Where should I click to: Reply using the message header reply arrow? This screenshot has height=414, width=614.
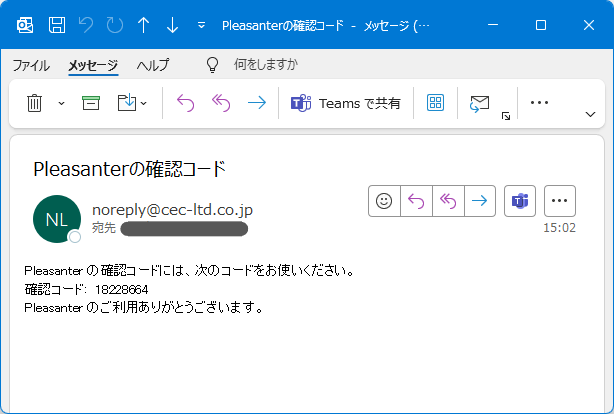(x=416, y=201)
